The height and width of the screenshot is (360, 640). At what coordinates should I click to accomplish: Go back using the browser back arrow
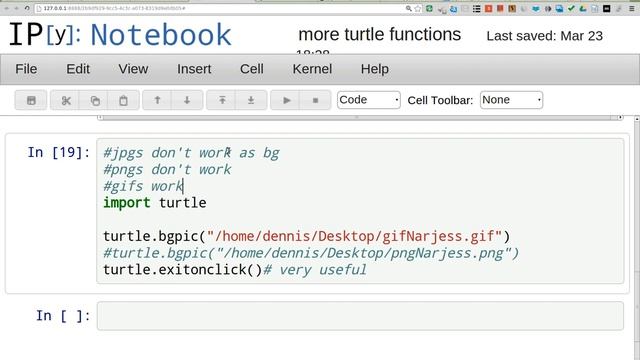(x=7, y=8)
